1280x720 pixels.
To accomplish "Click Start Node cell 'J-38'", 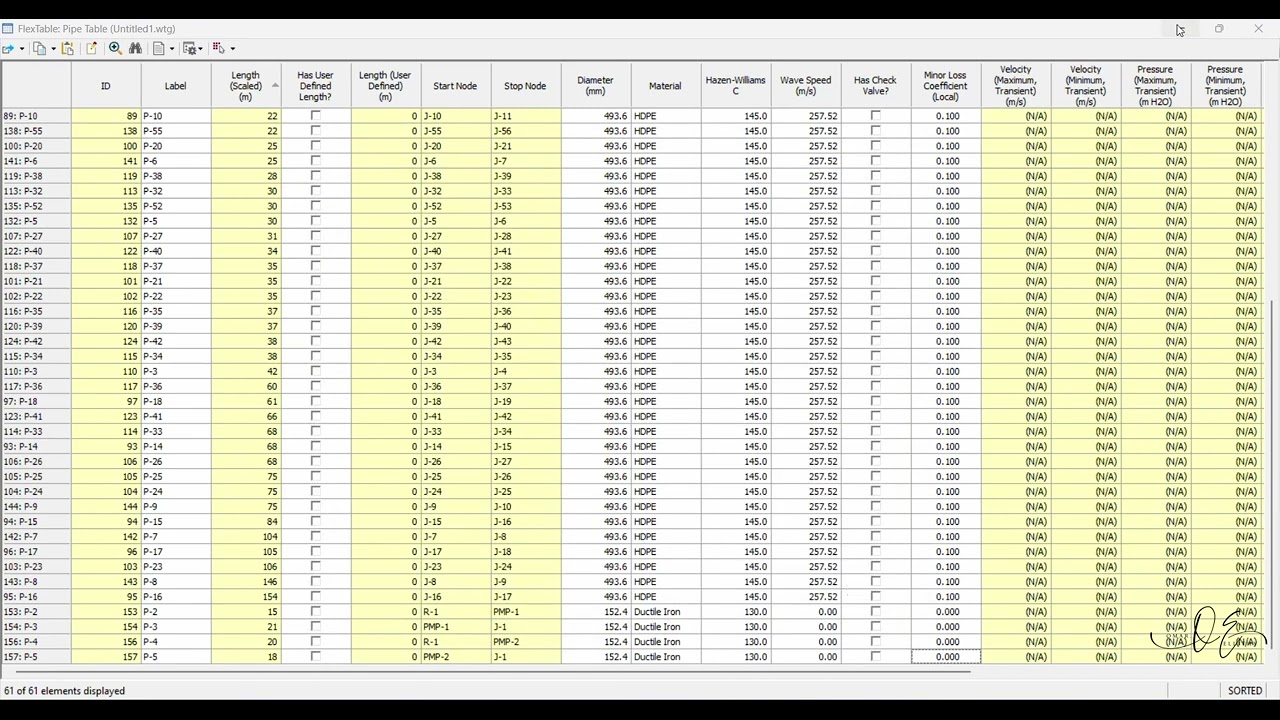I will [x=456, y=176].
